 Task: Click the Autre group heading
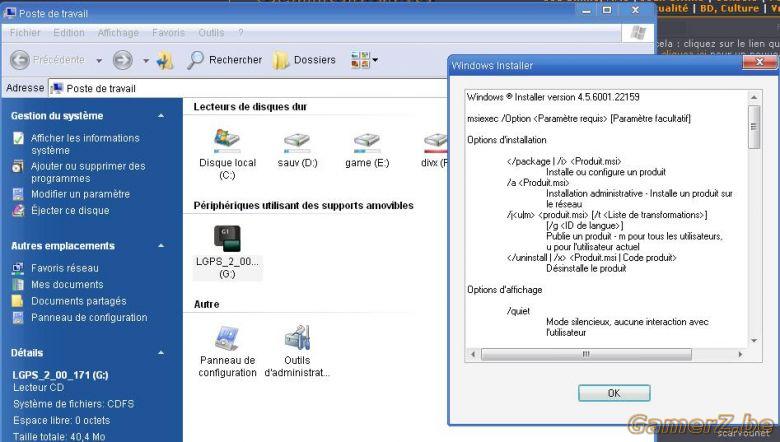tap(206, 304)
